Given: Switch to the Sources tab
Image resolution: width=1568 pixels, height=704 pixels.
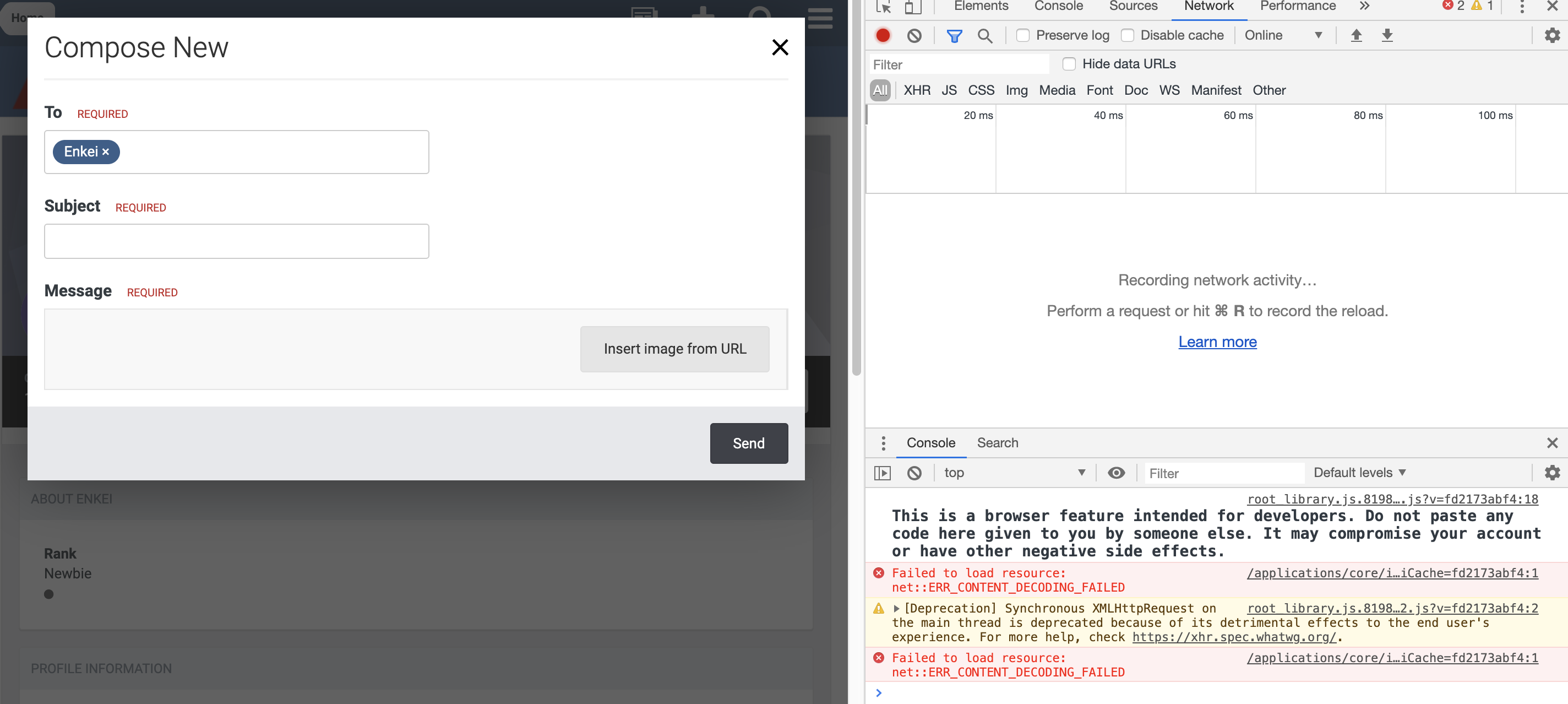Looking at the screenshot, I should pos(1133,6).
